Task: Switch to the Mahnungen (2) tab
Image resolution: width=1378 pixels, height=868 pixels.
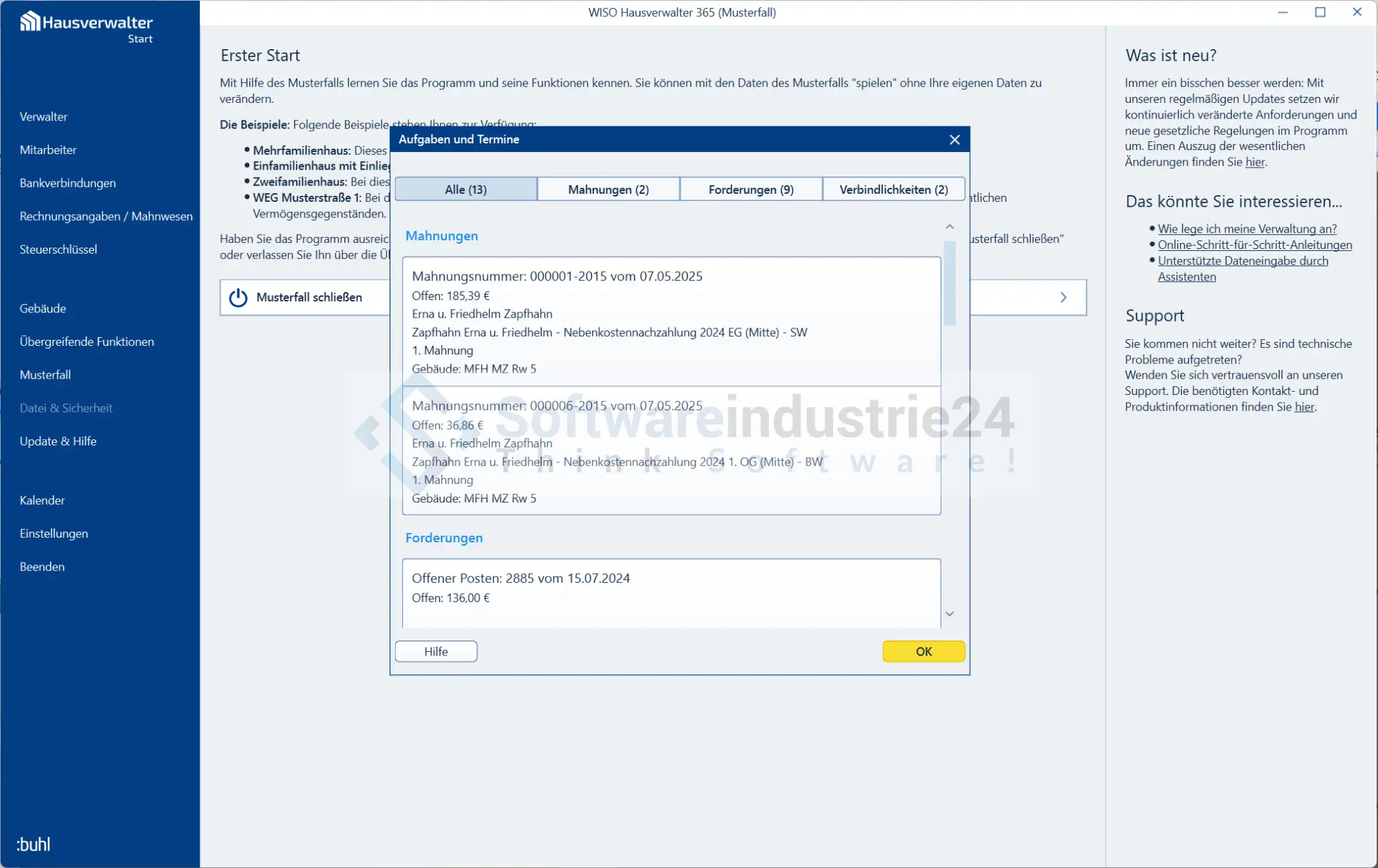Action: 608,189
